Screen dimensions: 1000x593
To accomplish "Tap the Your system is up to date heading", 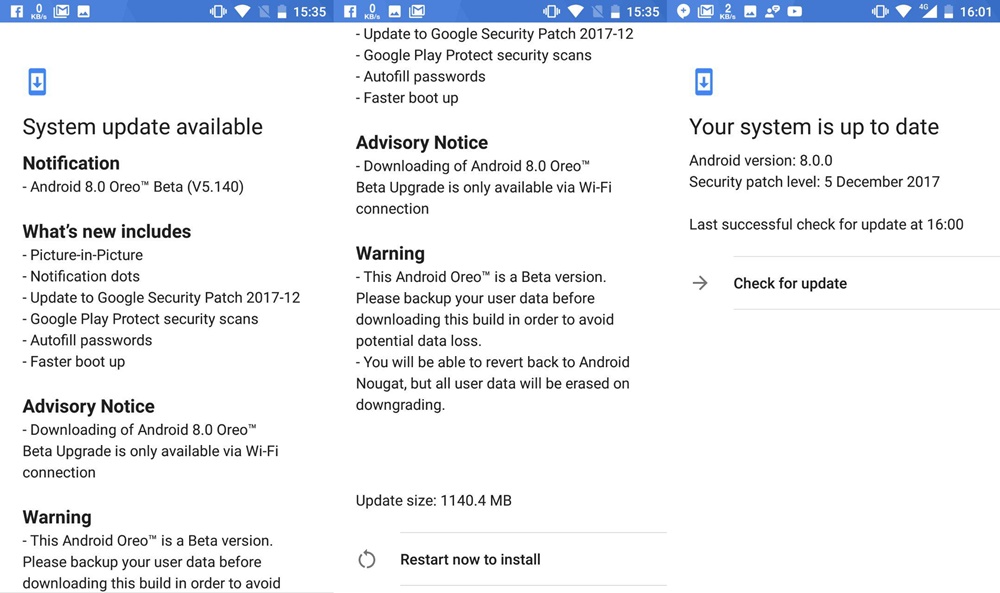I will (x=814, y=127).
